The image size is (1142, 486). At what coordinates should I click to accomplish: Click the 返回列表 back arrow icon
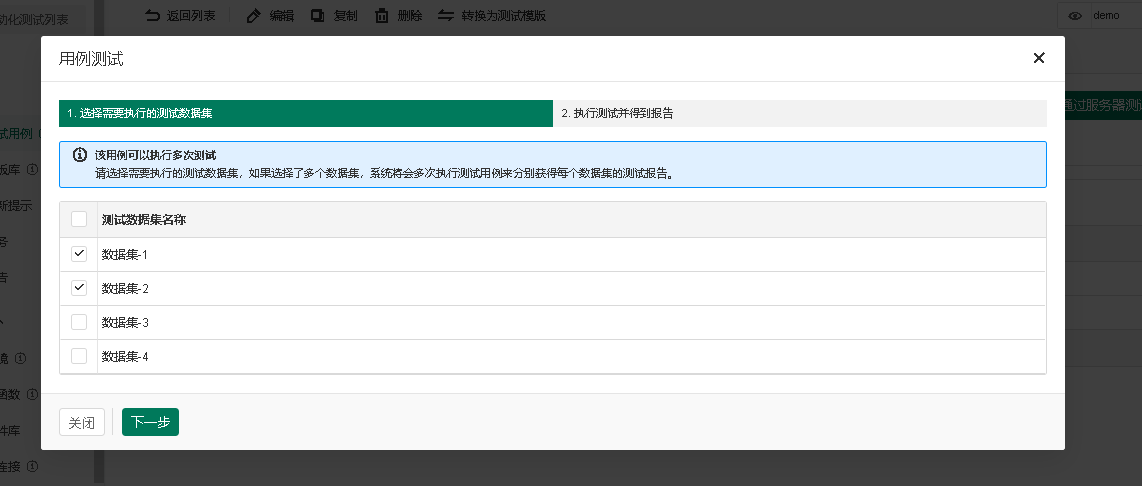152,16
